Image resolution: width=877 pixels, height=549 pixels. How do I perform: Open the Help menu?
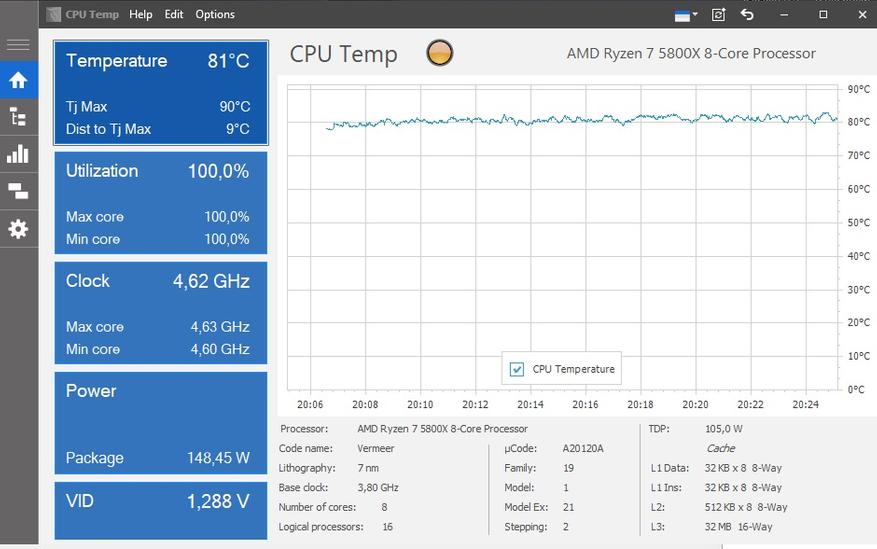pyautogui.click(x=141, y=15)
